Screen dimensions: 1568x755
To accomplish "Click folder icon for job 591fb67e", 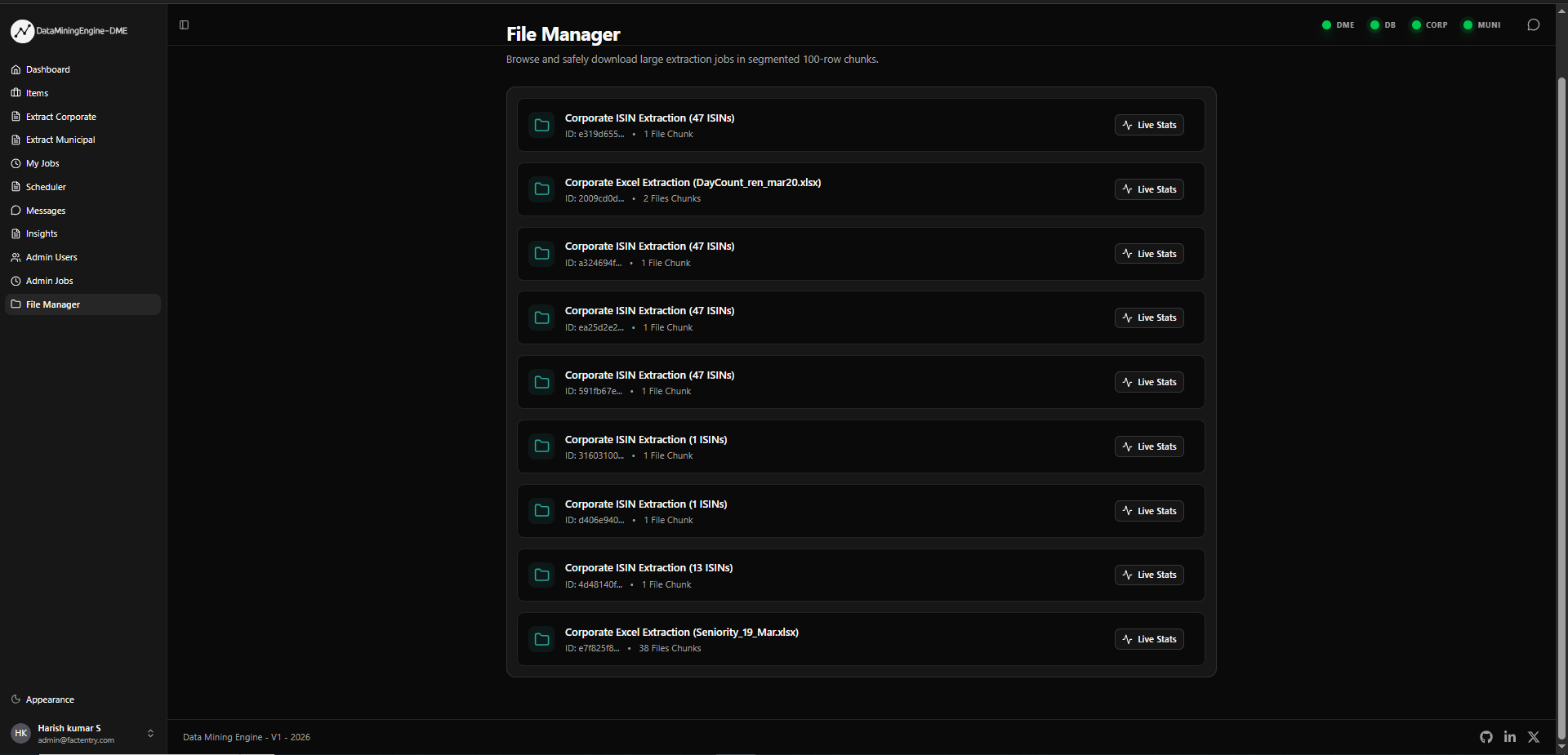I will coord(541,382).
